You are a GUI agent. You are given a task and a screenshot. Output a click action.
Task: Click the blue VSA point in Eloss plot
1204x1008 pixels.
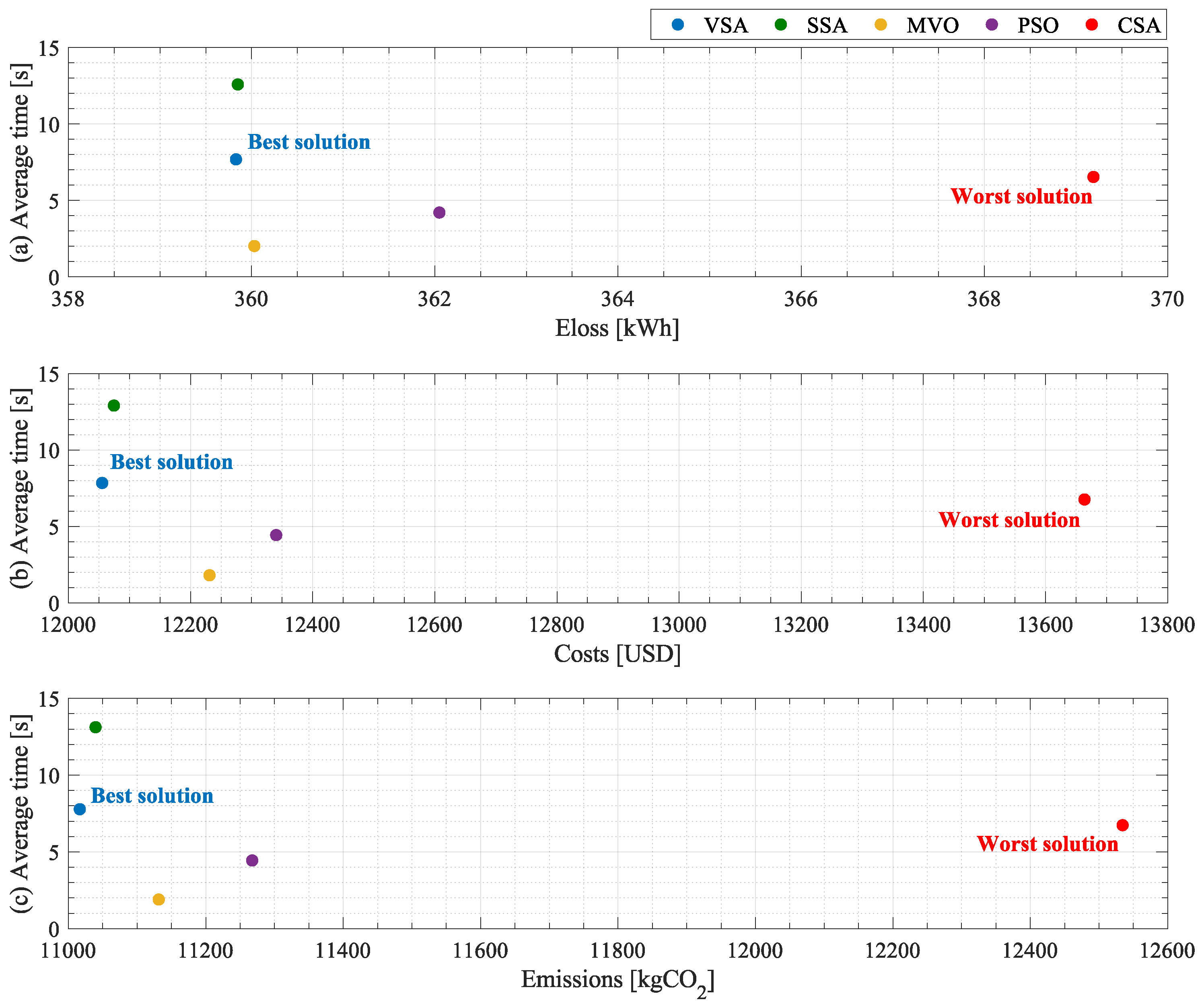point(236,159)
